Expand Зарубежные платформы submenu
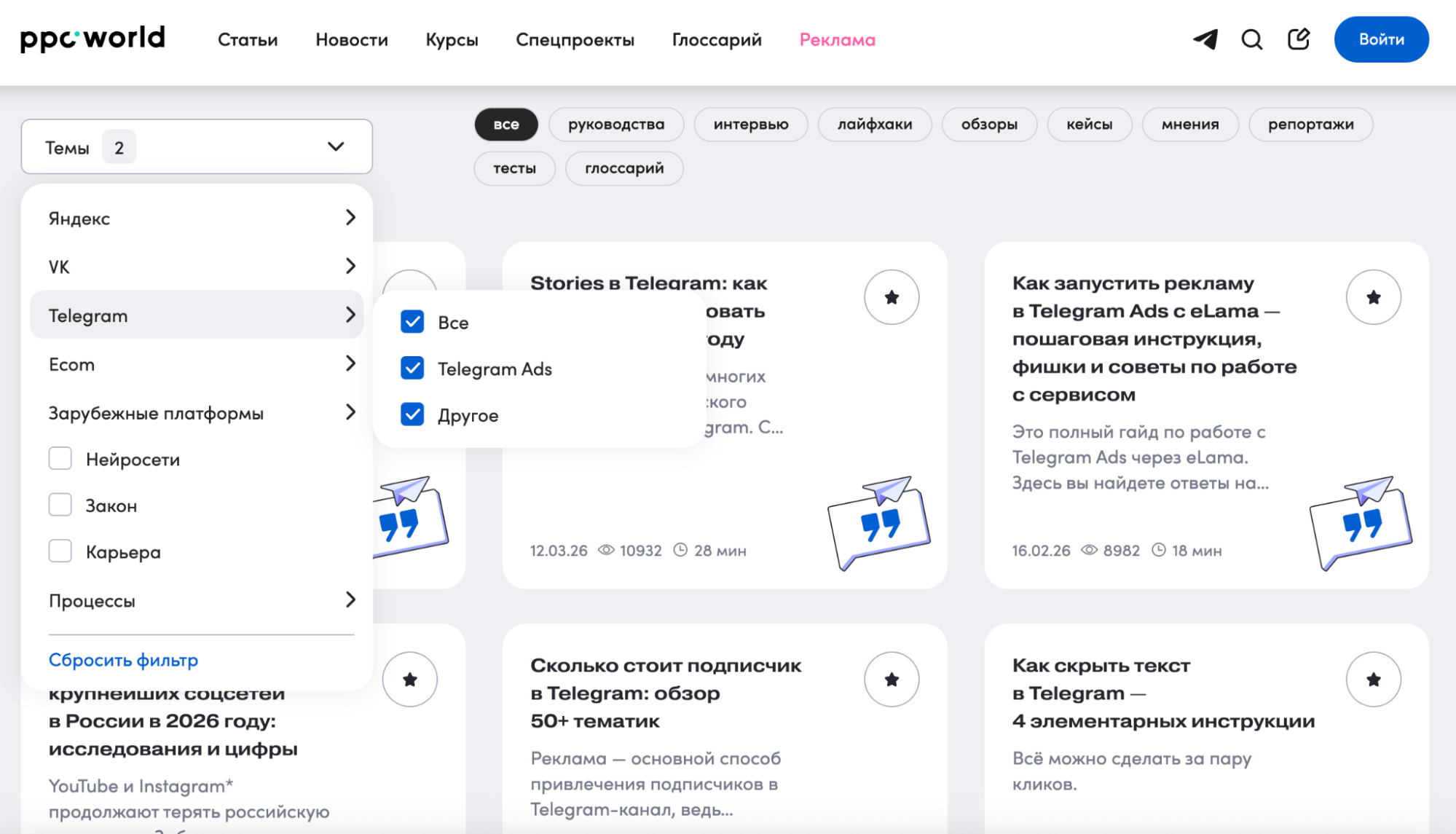 pos(197,412)
